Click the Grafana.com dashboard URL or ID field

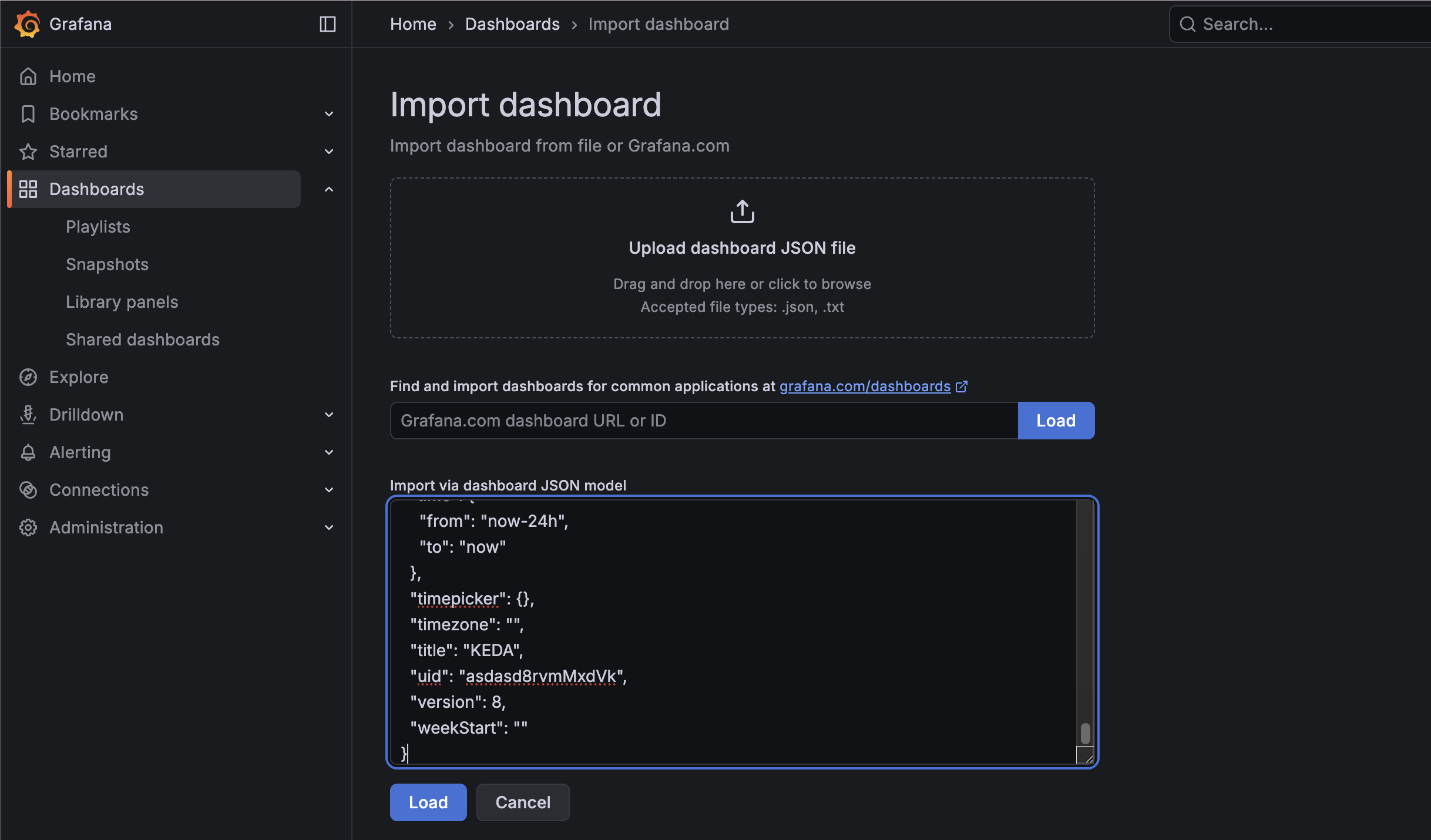coord(704,421)
